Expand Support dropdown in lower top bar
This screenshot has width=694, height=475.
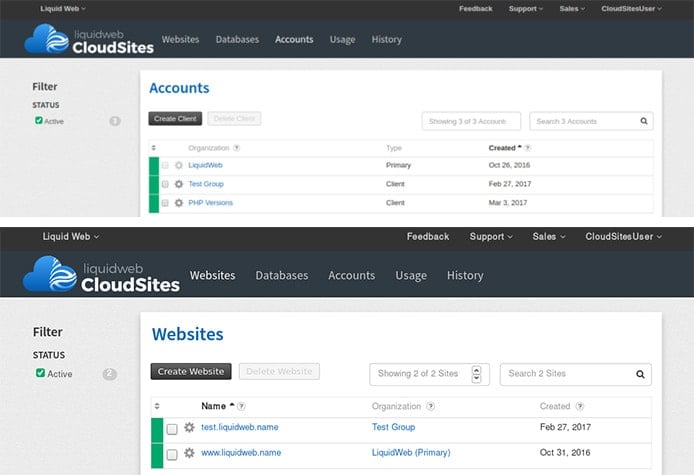tap(491, 236)
